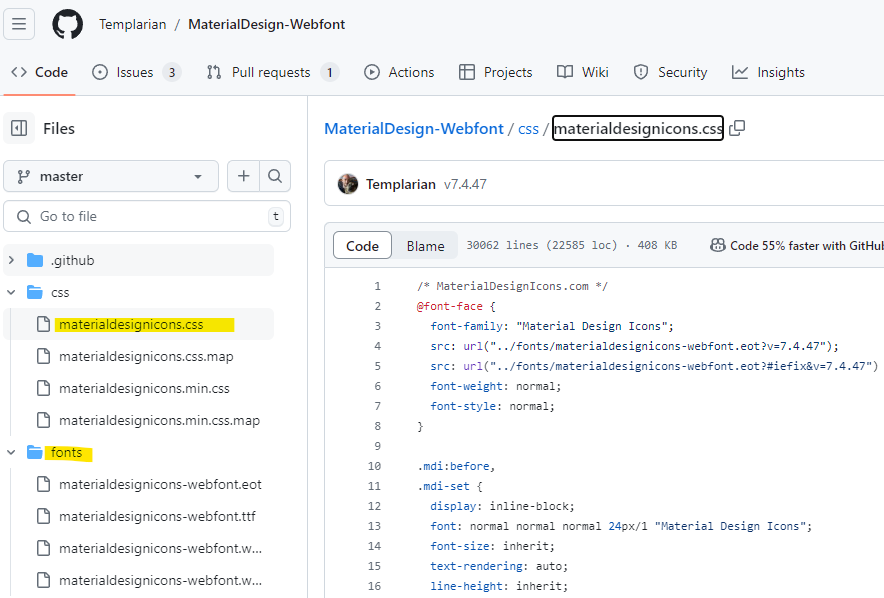884x598 pixels.
Task: Click the @font-face code text
Action: (449, 307)
